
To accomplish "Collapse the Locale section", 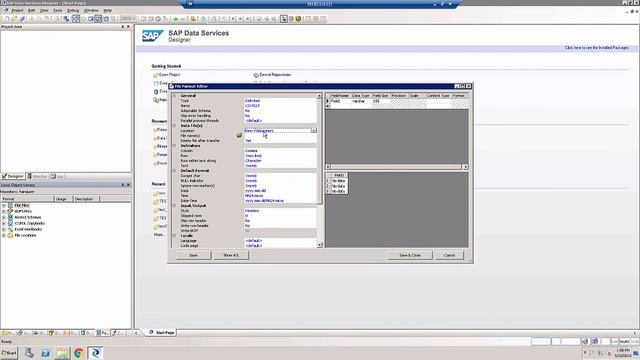I will coord(174,236).
